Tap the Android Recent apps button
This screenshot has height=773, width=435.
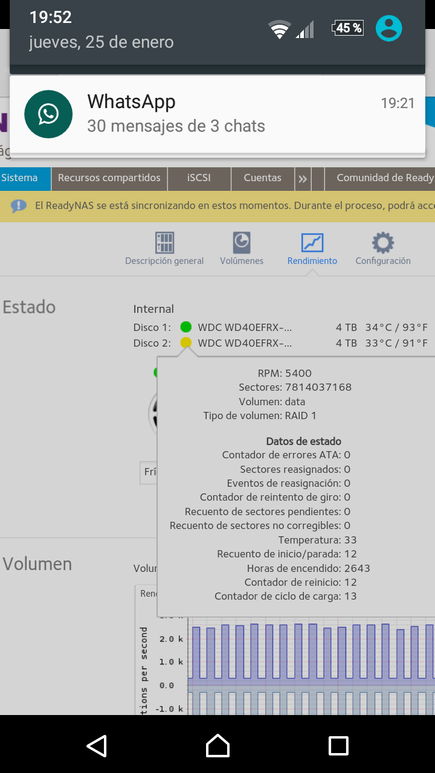[338, 745]
